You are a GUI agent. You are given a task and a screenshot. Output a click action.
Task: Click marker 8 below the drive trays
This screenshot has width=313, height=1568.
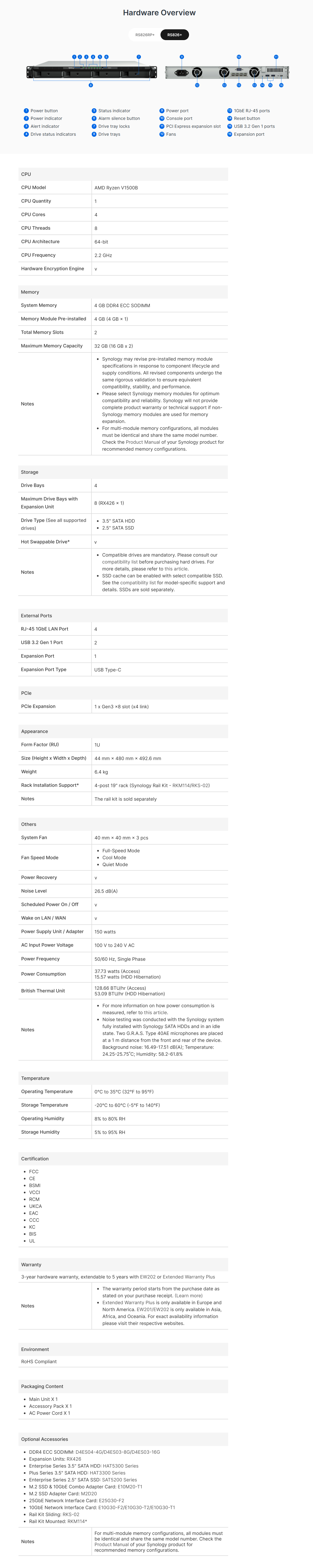tap(91, 85)
